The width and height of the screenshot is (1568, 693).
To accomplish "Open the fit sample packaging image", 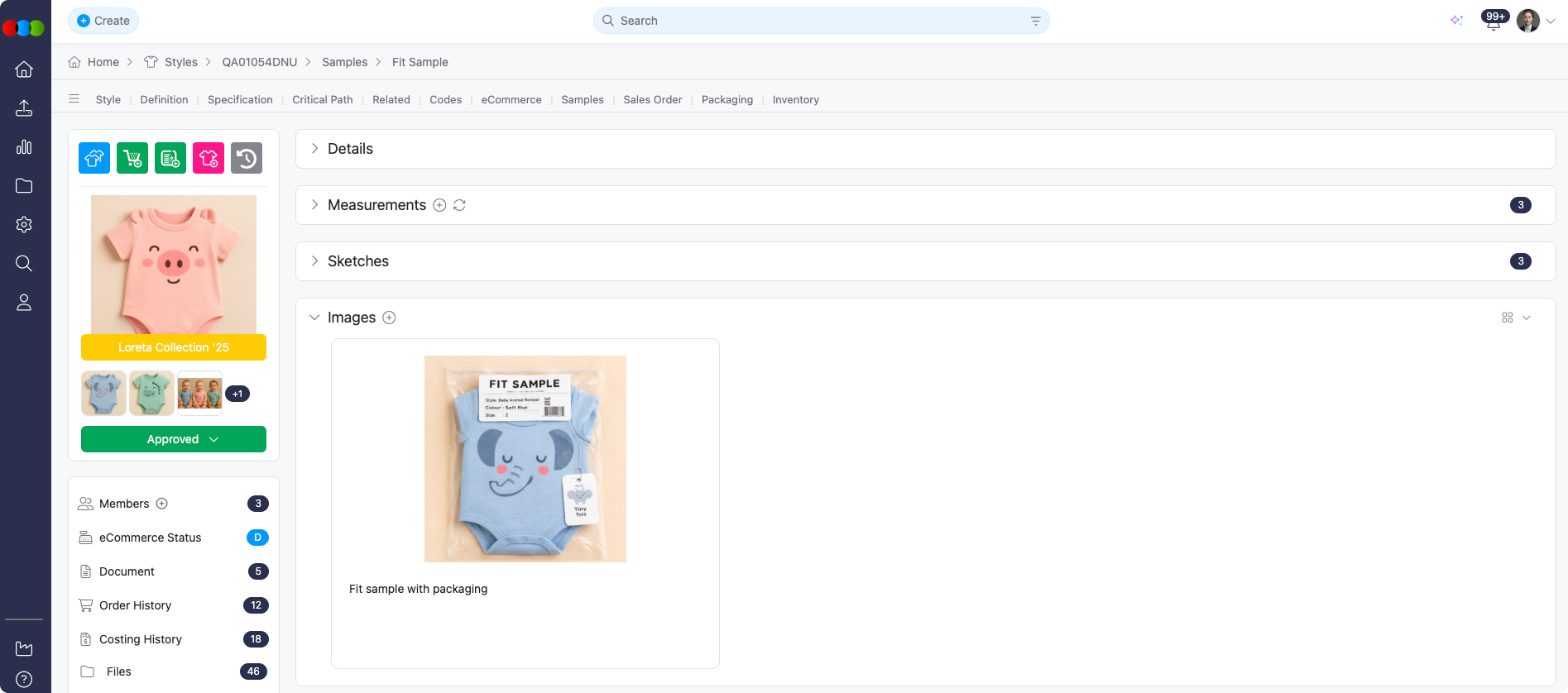I will tap(525, 459).
